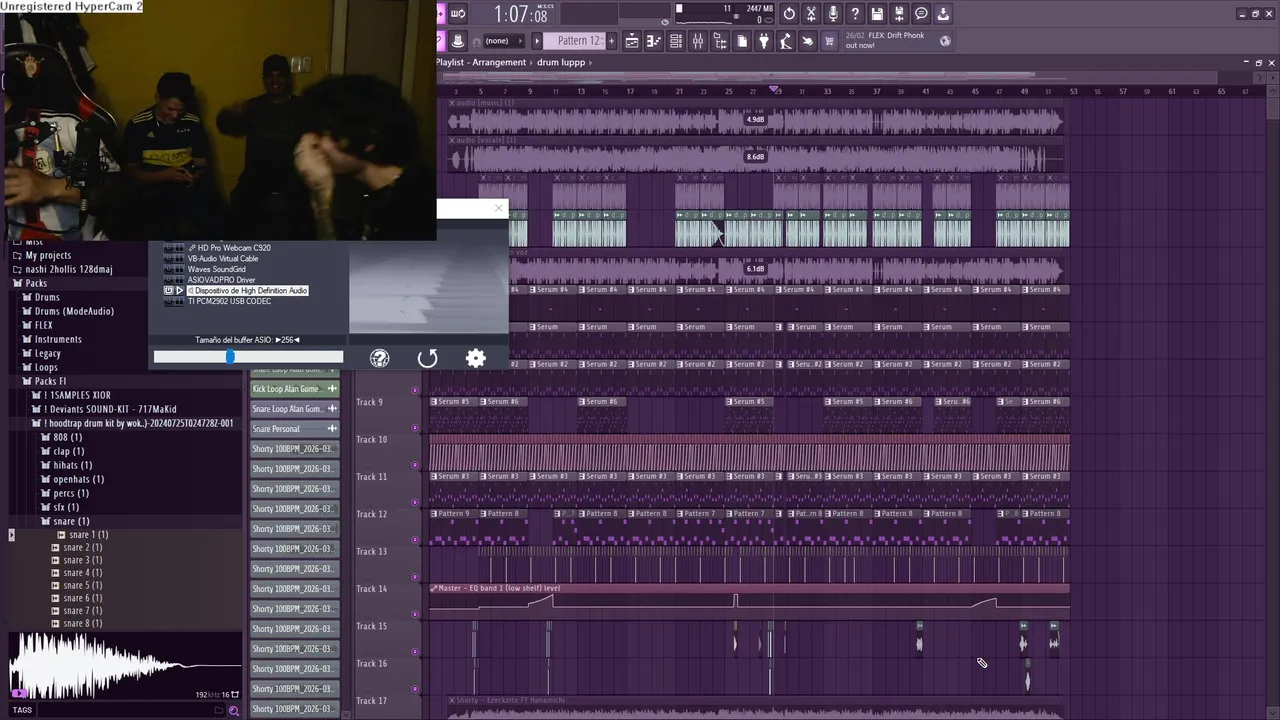Save project with the floppy disk icon
The height and width of the screenshot is (720, 1280).
tap(877, 14)
